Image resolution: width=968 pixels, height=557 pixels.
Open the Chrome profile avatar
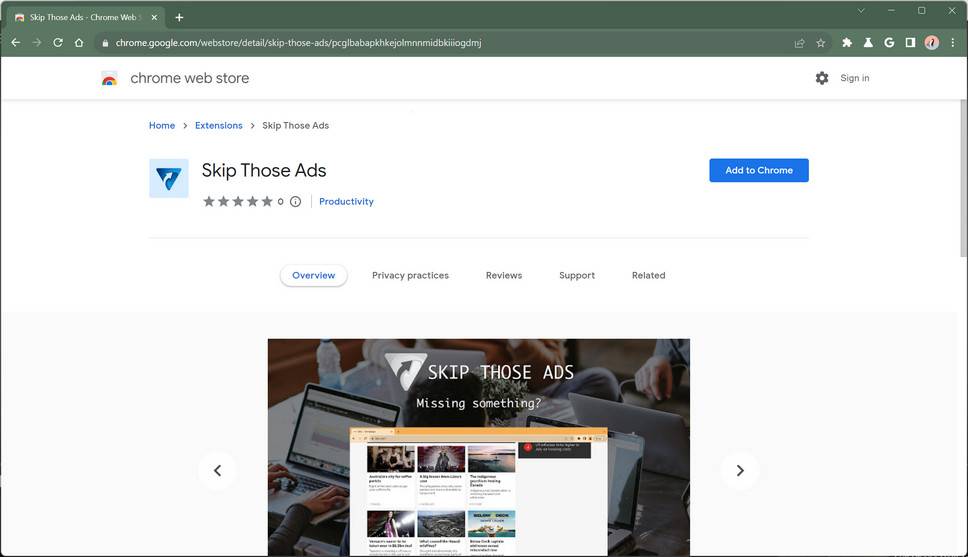[x=932, y=43]
